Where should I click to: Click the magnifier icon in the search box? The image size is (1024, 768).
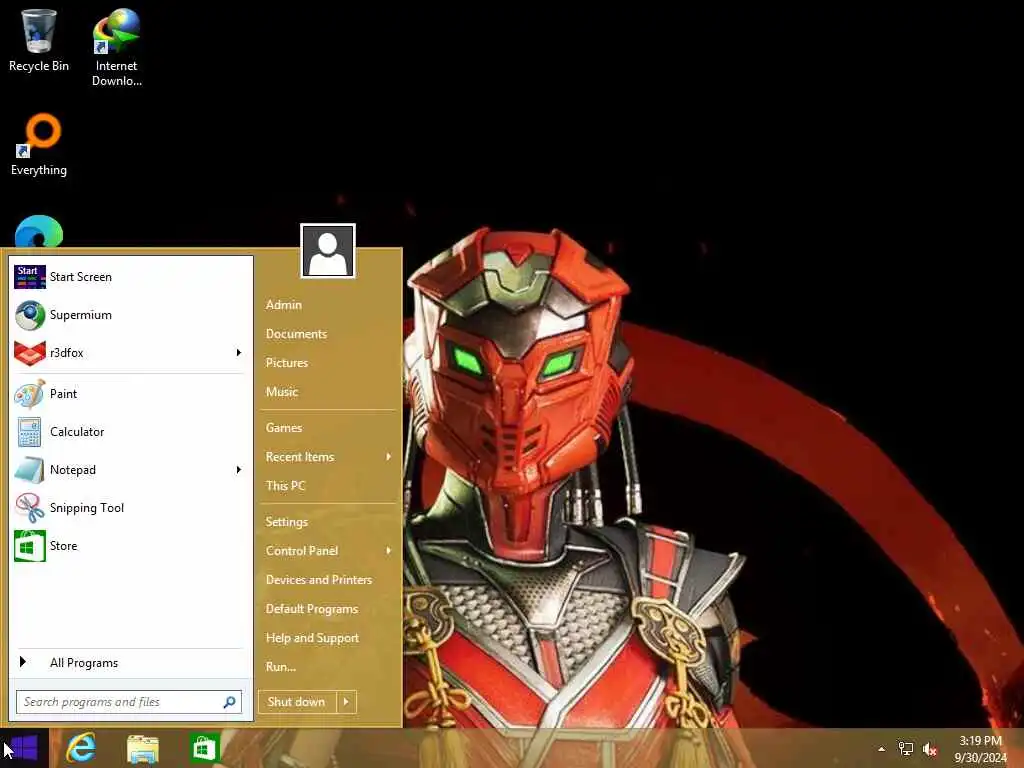point(229,702)
